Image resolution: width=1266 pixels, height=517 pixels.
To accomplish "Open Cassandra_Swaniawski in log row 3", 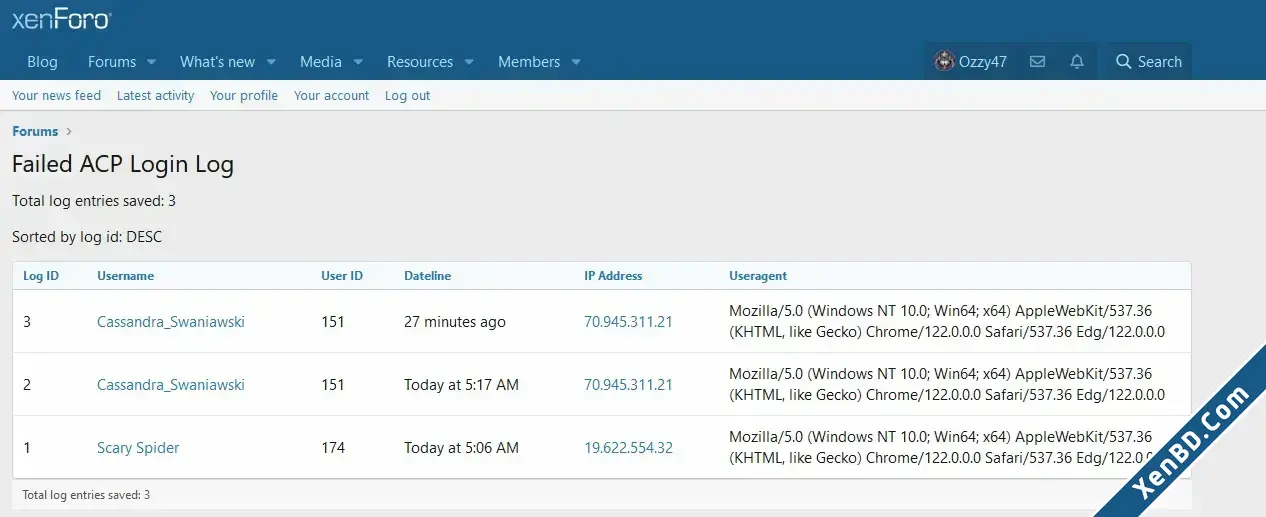I will pos(170,322).
